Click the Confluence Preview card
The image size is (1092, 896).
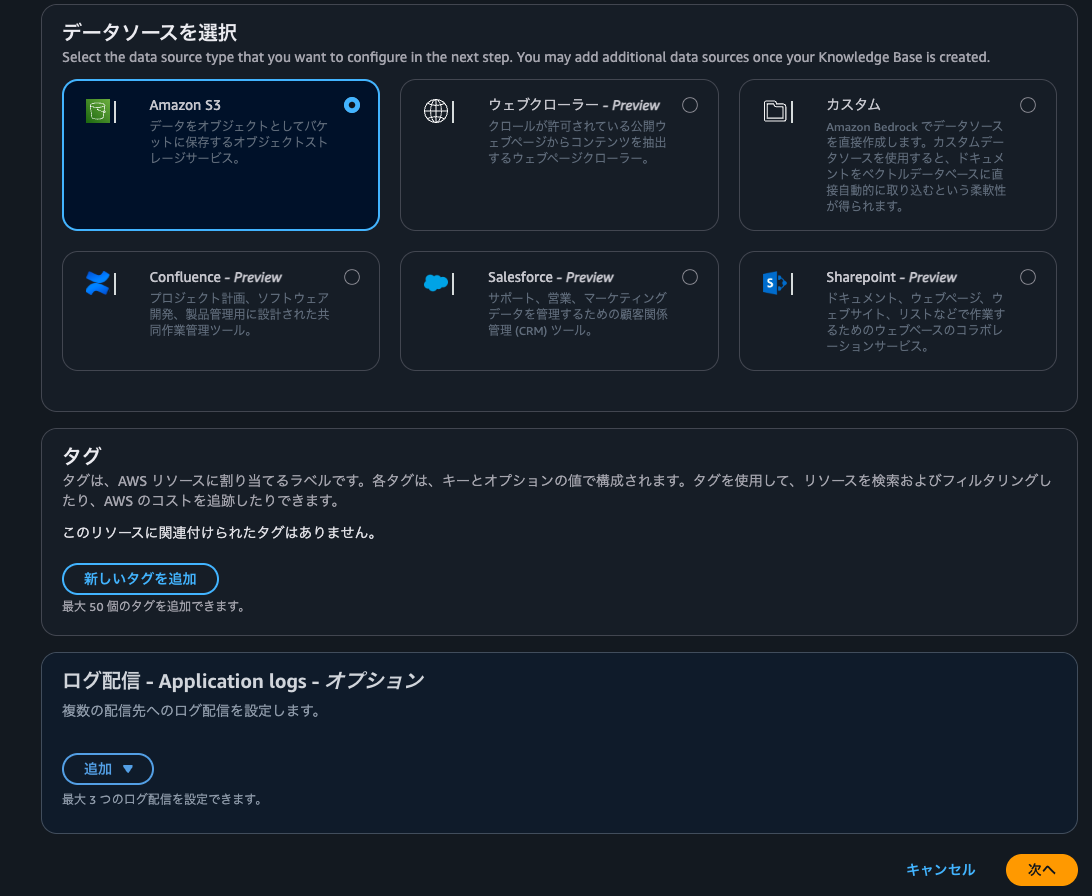pos(220,311)
